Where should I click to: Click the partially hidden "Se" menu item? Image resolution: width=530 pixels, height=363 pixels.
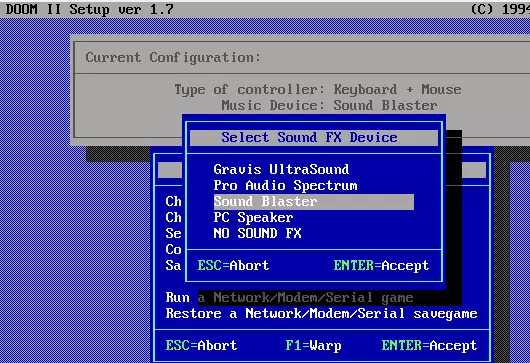[x=173, y=234]
